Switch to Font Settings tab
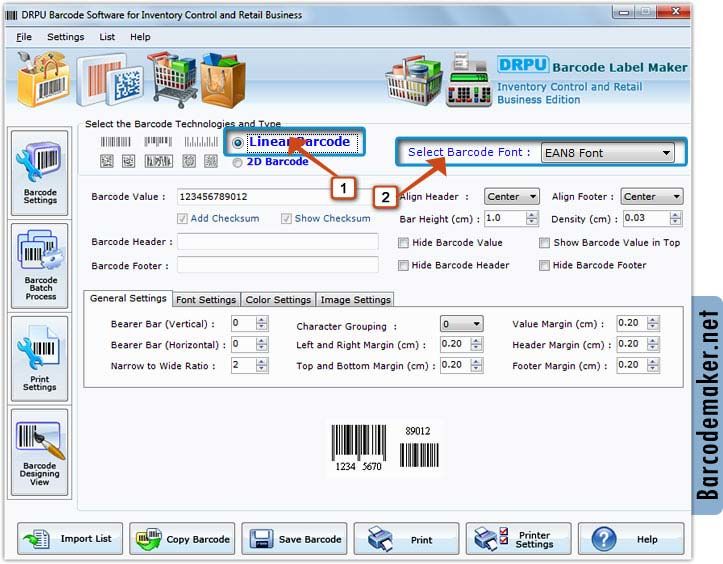Viewport: 723px width, 564px height. pyautogui.click(x=206, y=300)
